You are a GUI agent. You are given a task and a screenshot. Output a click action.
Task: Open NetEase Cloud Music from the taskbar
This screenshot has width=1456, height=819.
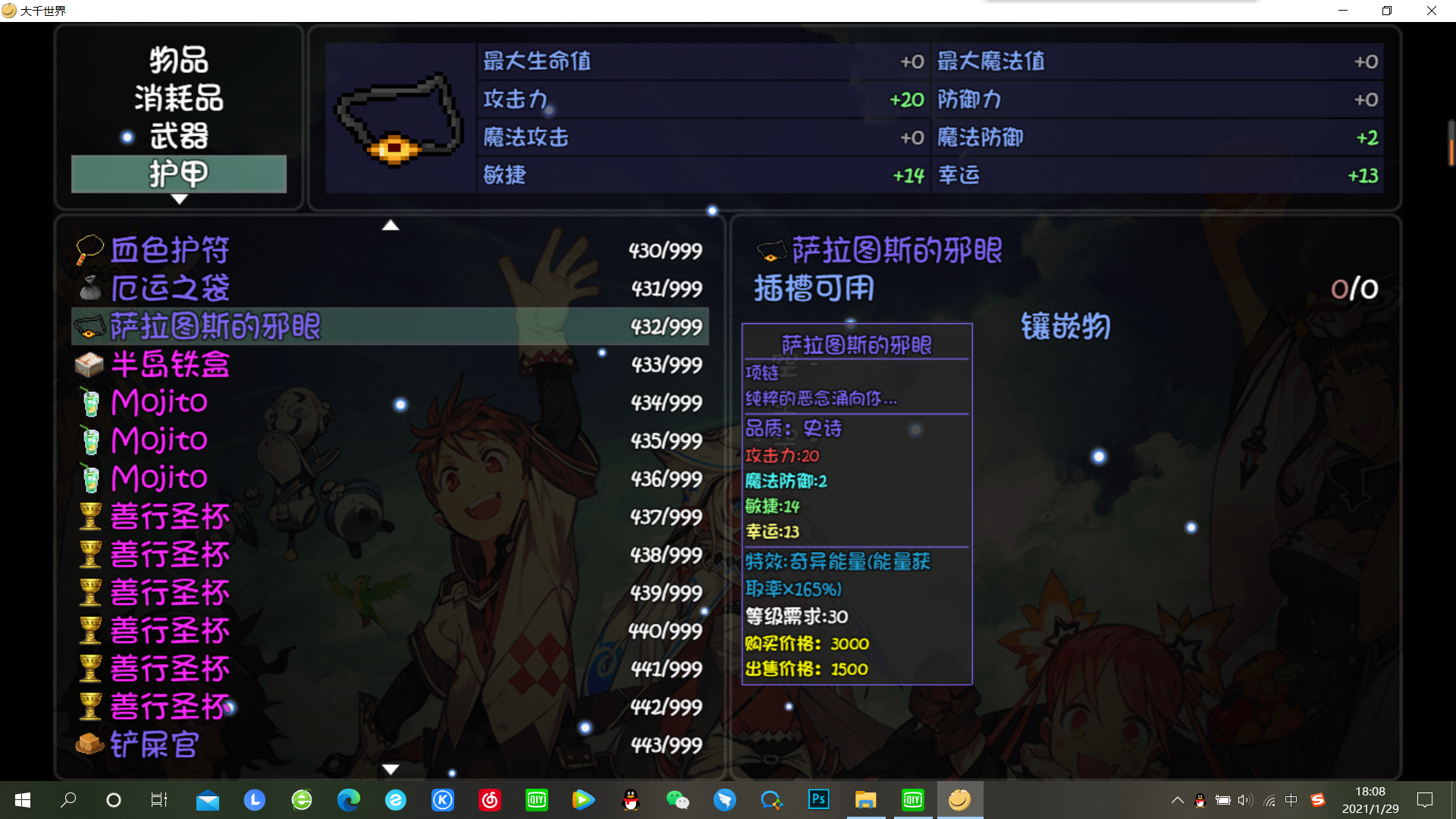click(x=490, y=800)
